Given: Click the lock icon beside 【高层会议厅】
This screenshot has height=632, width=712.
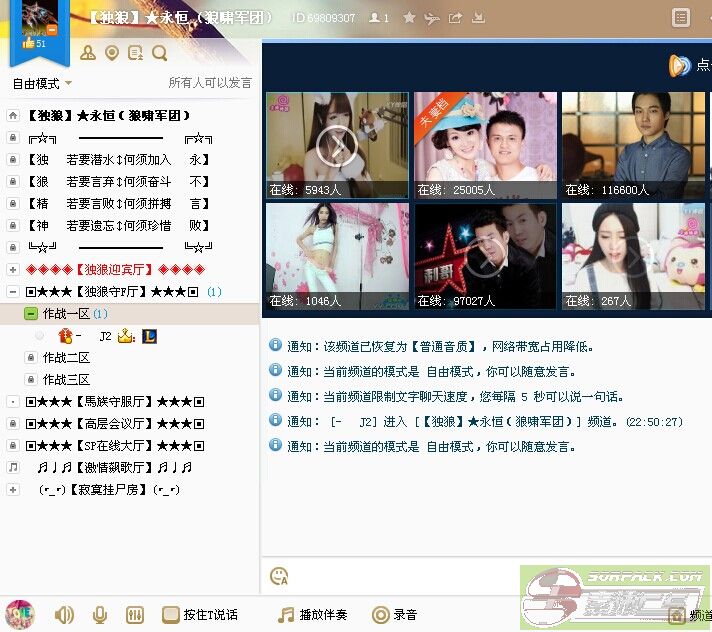Looking at the screenshot, I should point(13,424).
